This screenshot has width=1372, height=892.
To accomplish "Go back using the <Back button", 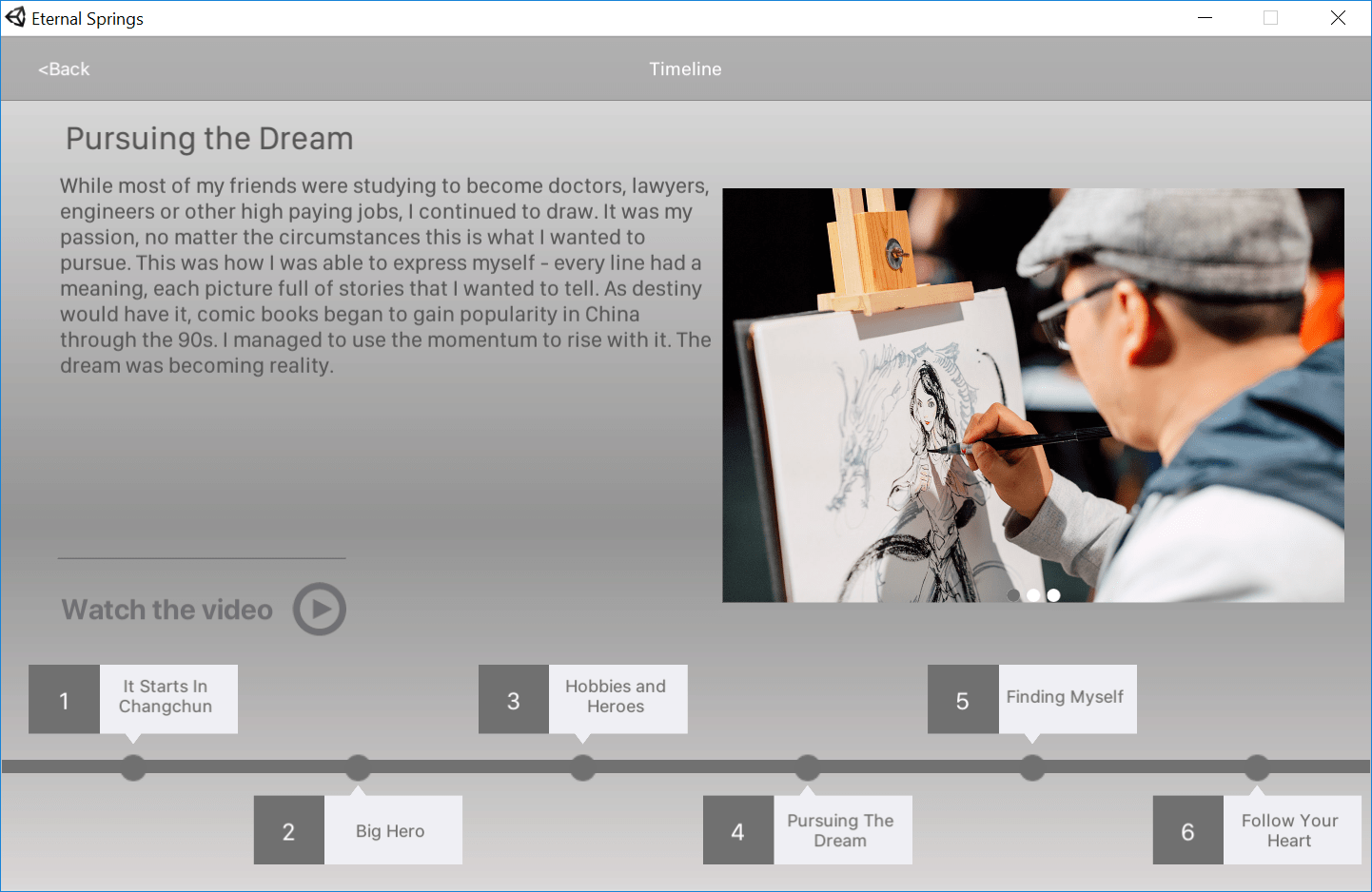I will point(64,69).
